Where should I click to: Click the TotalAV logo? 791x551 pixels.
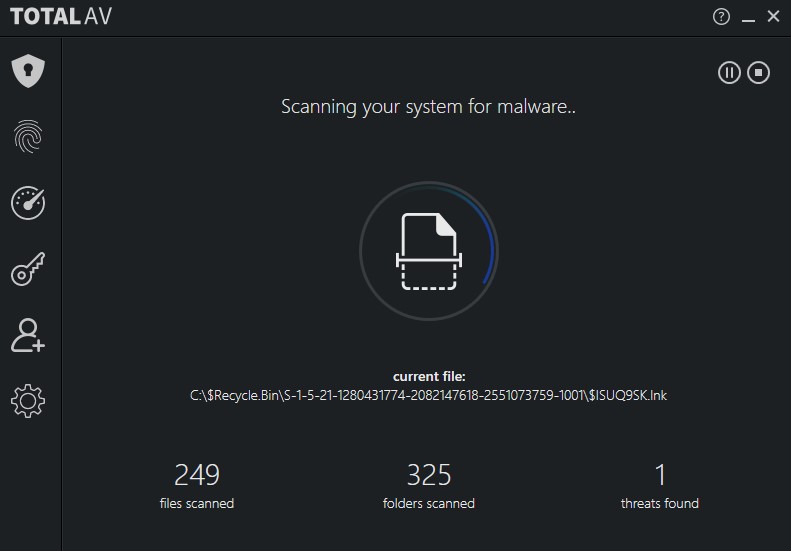[x=61, y=17]
